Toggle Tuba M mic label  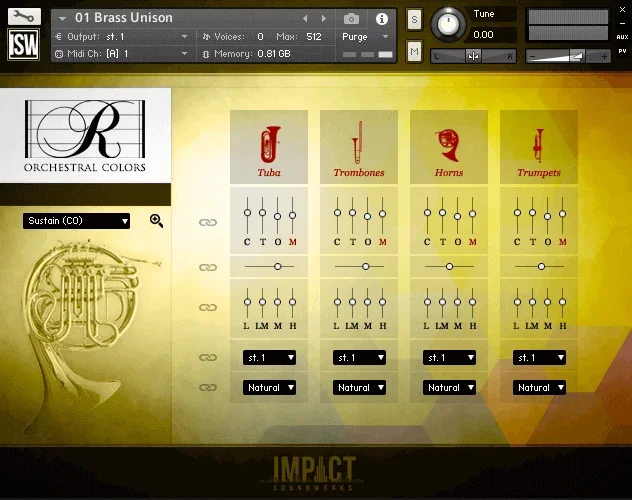click(293, 242)
